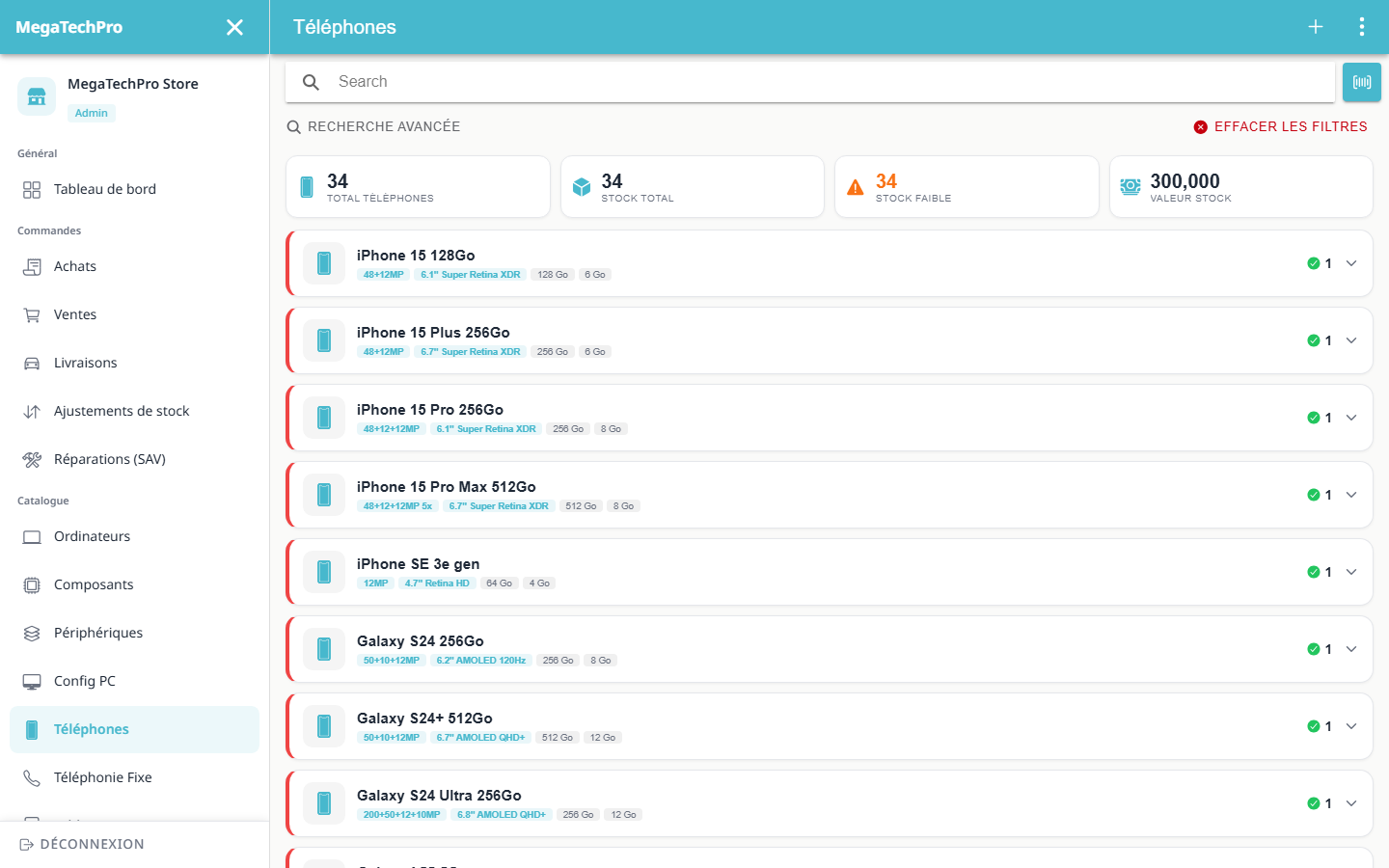Click the Stock Faible warning card
The height and width of the screenshot is (868, 1389).
[967, 187]
